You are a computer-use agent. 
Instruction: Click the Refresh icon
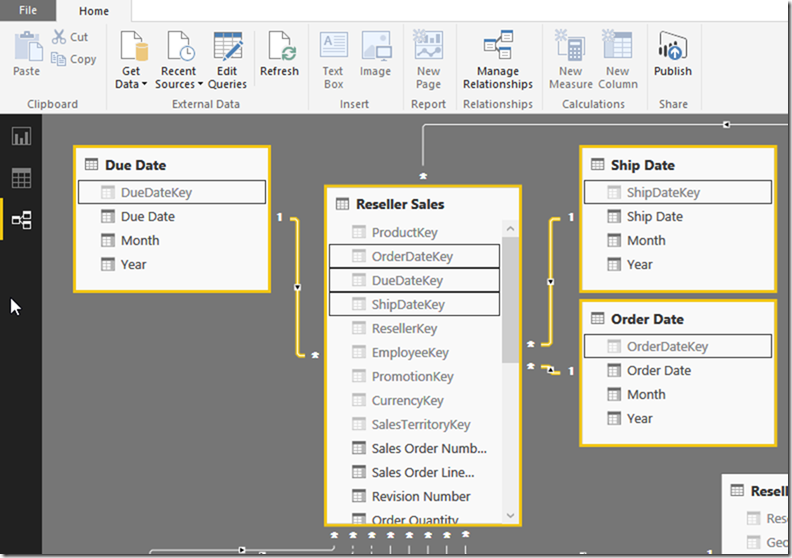pyautogui.click(x=282, y=45)
